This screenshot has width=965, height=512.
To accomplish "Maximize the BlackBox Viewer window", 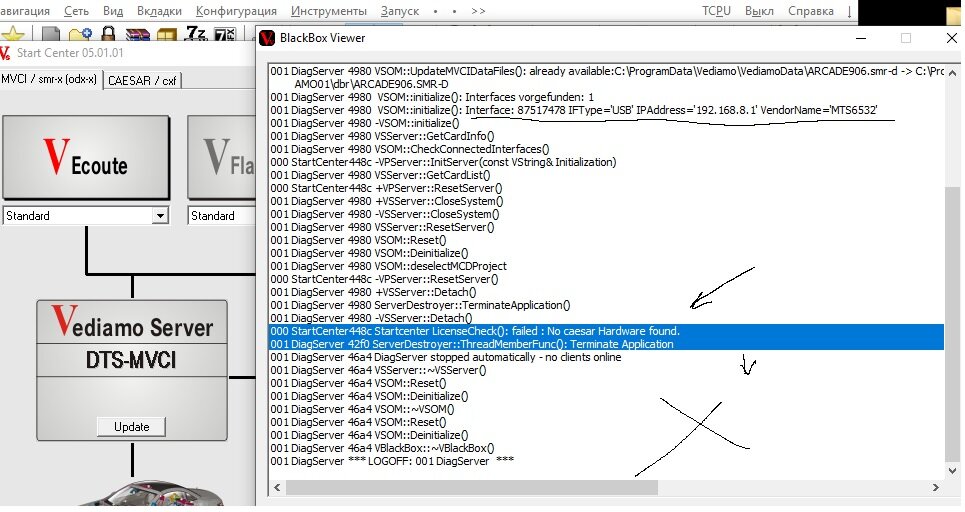I will pos(906,38).
